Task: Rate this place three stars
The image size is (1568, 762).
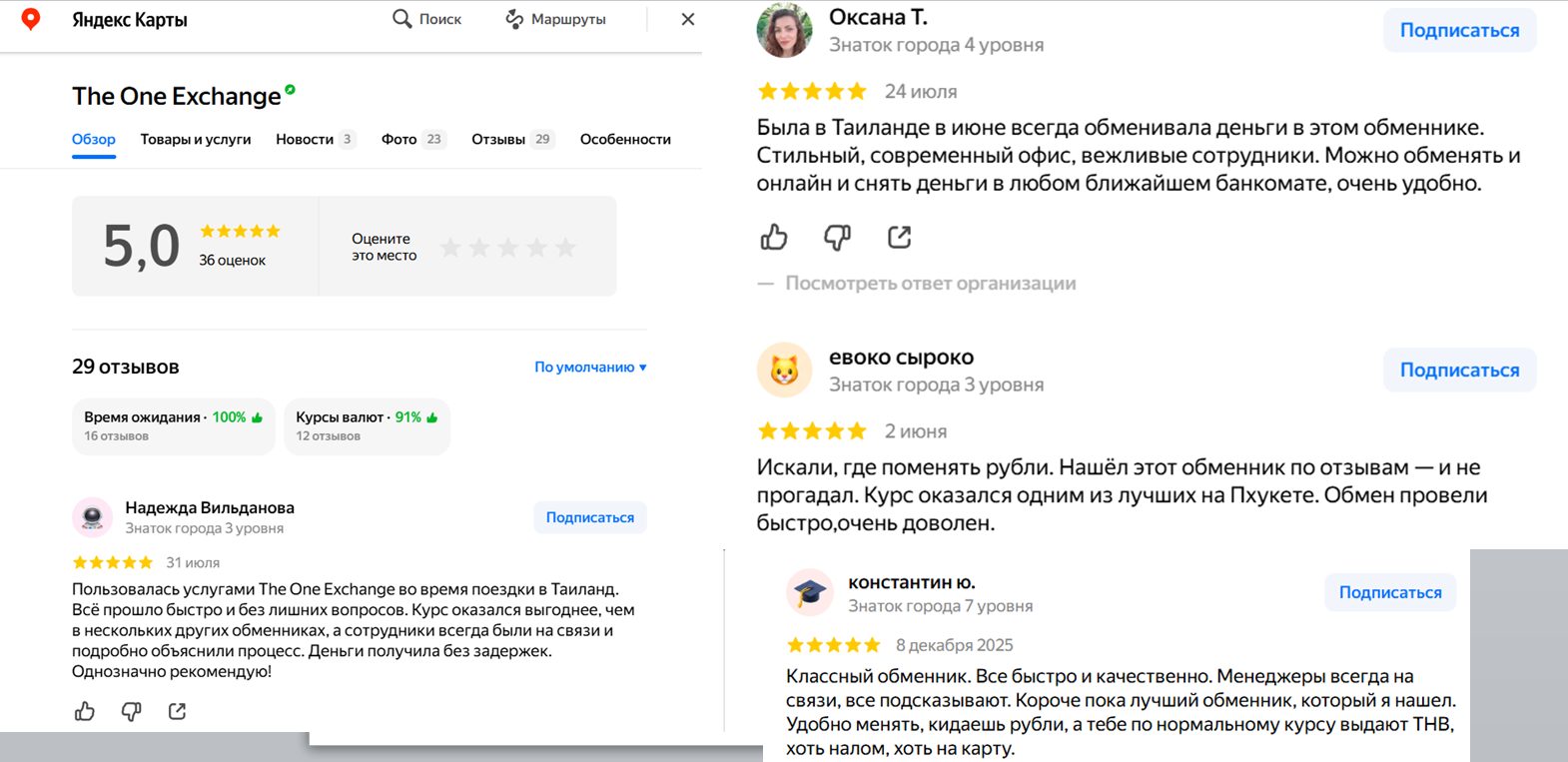Action: [508, 247]
